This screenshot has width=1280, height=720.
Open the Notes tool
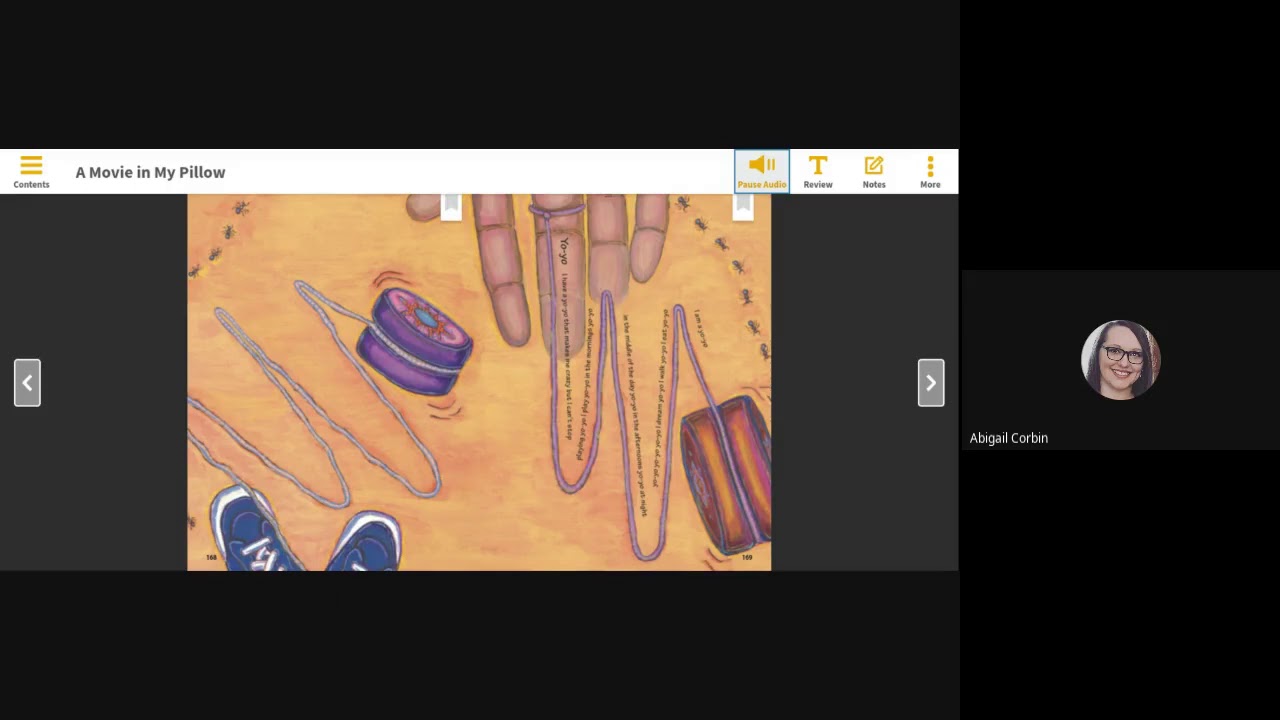pyautogui.click(x=874, y=171)
